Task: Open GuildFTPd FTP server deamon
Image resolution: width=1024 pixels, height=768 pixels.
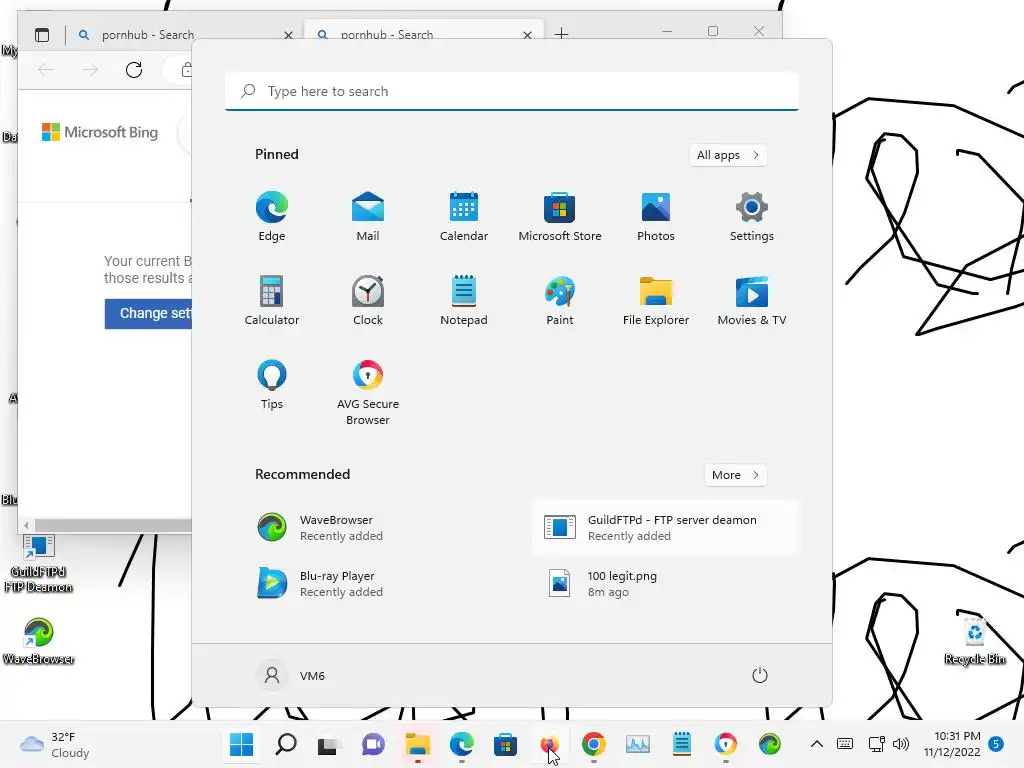Action: pyautogui.click(x=665, y=528)
